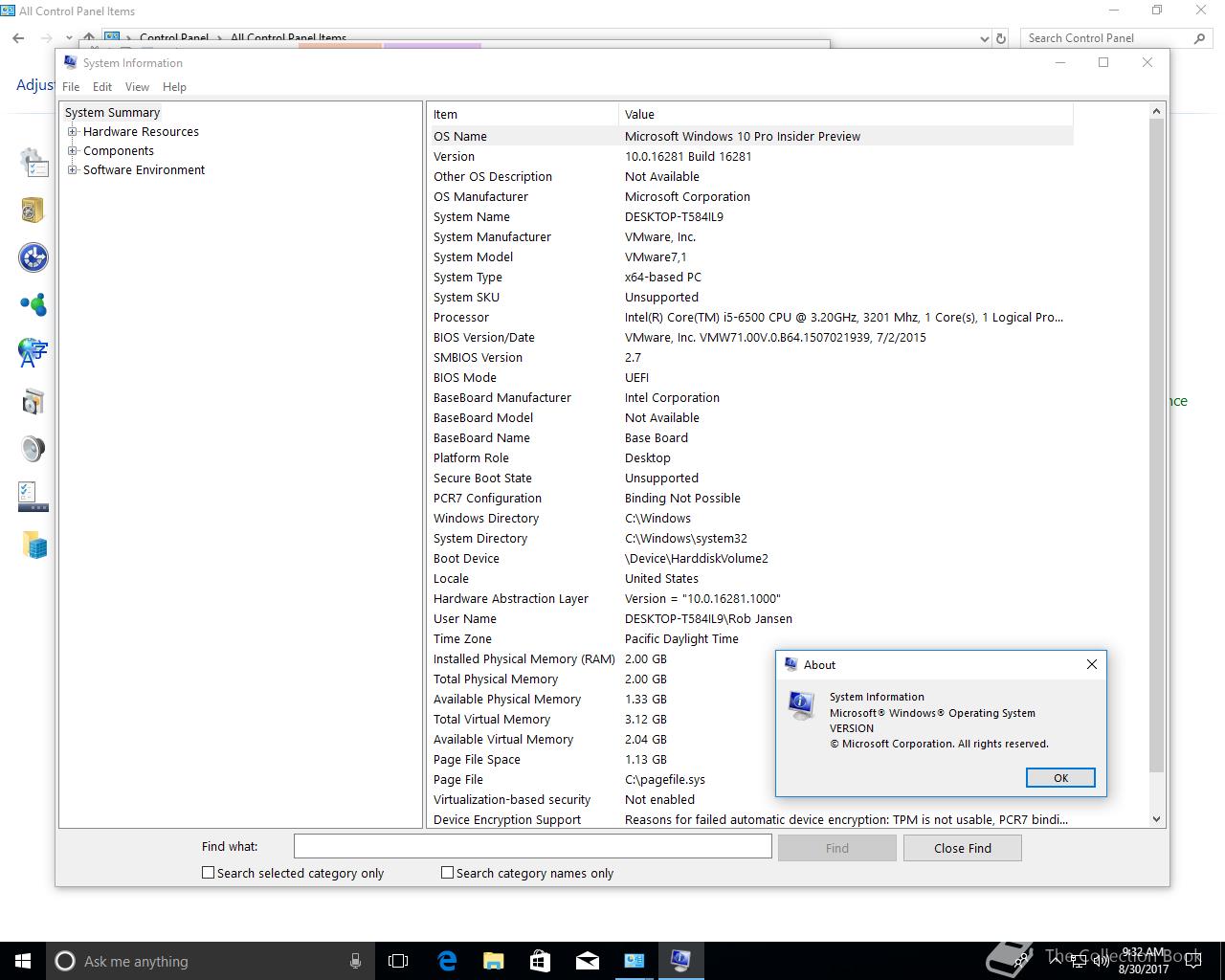This screenshot has height=980, width=1225.
Task: Select the Page File Space row
Action: 601,760
